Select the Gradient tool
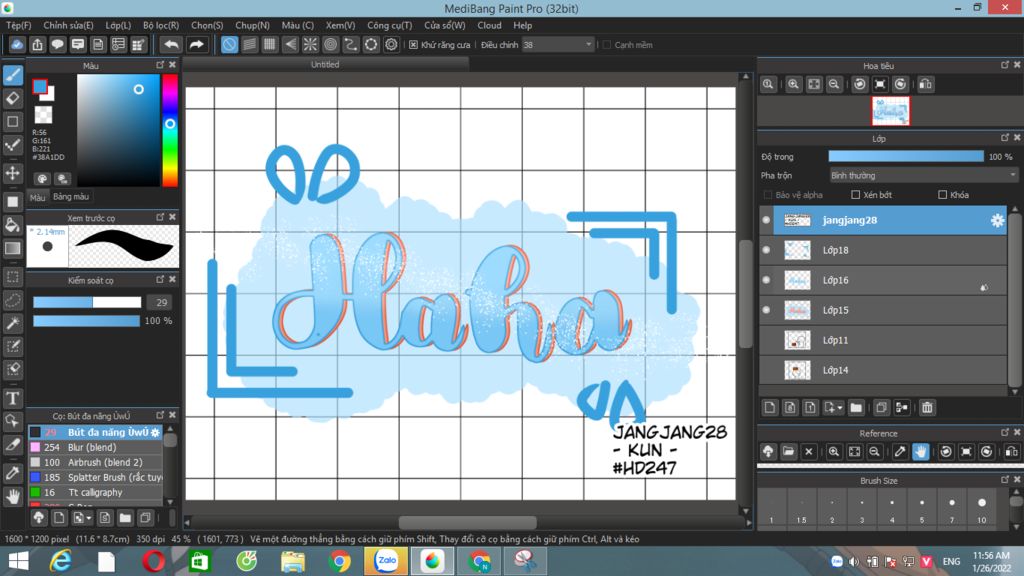Image resolution: width=1024 pixels, height=576 pixels. click(x=13, y=248)
